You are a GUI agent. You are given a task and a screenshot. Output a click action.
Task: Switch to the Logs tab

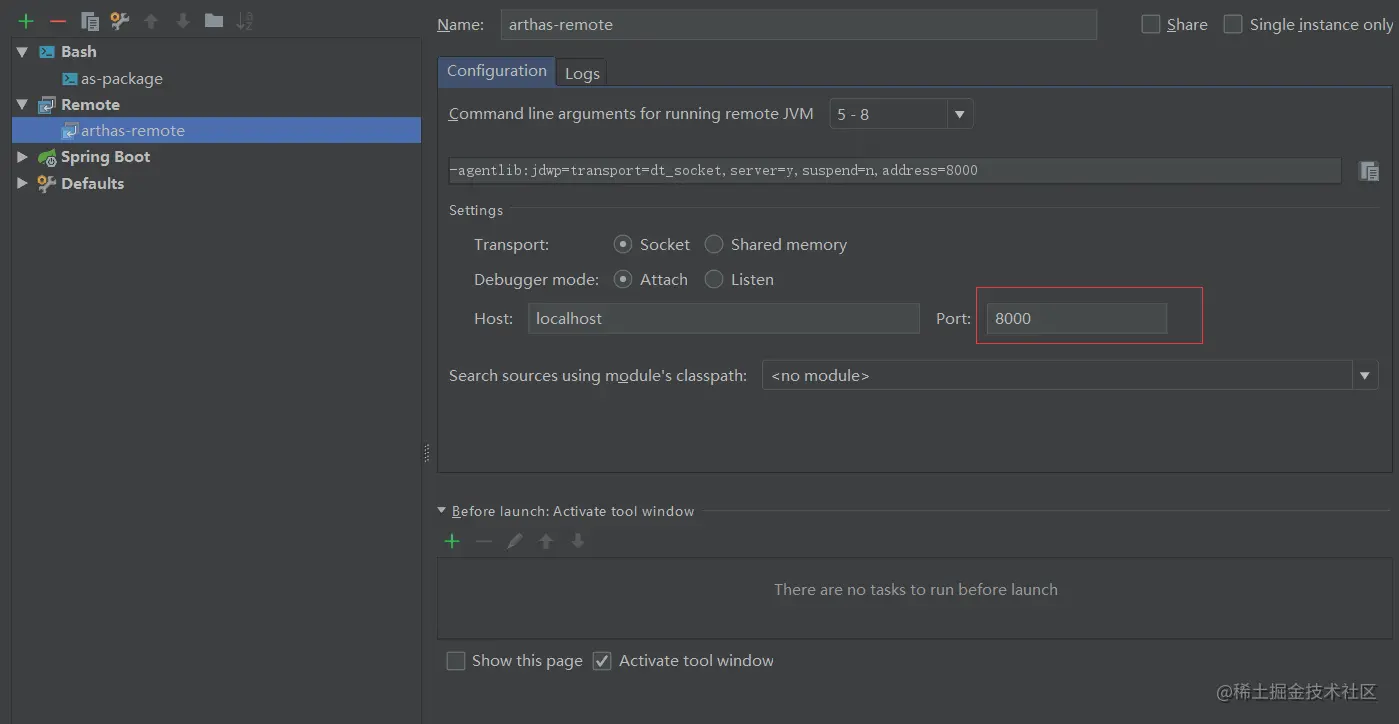(x=582, y=73)
